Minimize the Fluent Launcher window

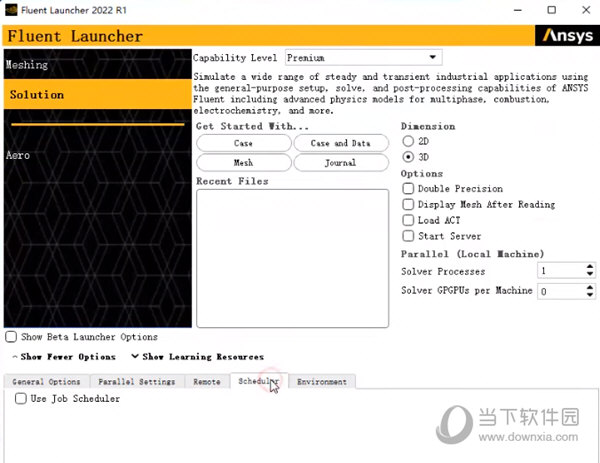(x=518, y=10)
